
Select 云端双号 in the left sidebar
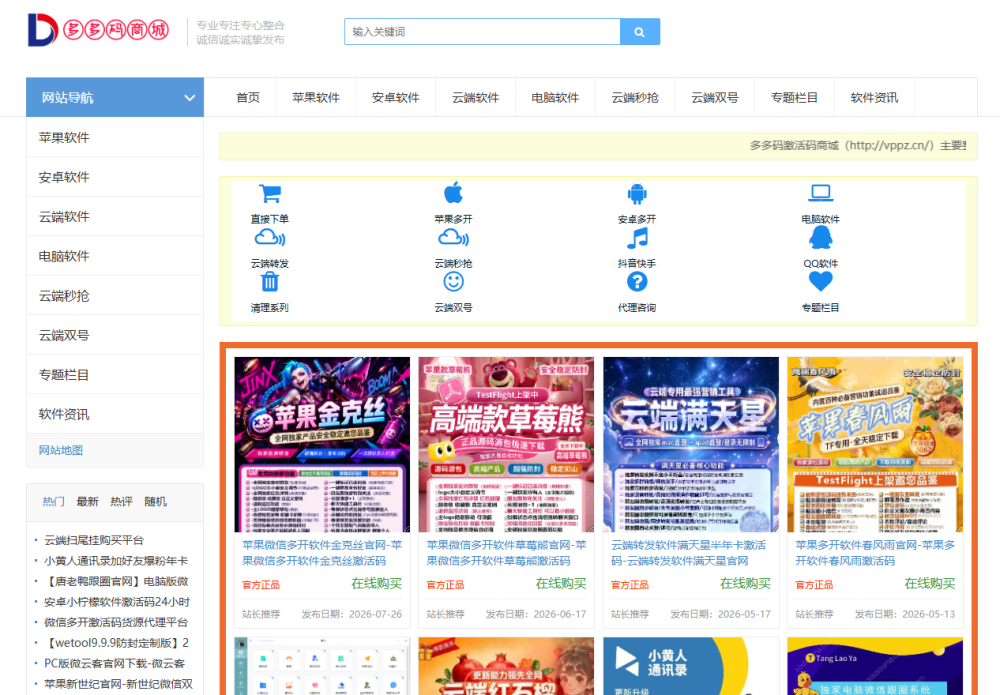tap(115, 335)
